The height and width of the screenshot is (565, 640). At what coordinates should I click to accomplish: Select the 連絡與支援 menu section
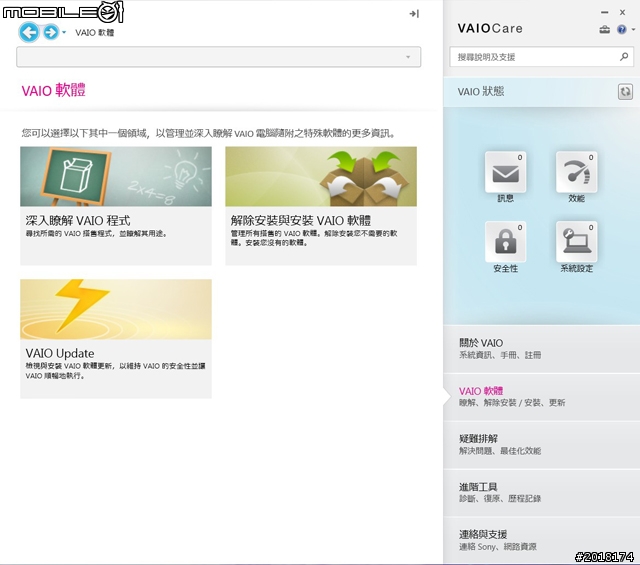tap(542, 541)
